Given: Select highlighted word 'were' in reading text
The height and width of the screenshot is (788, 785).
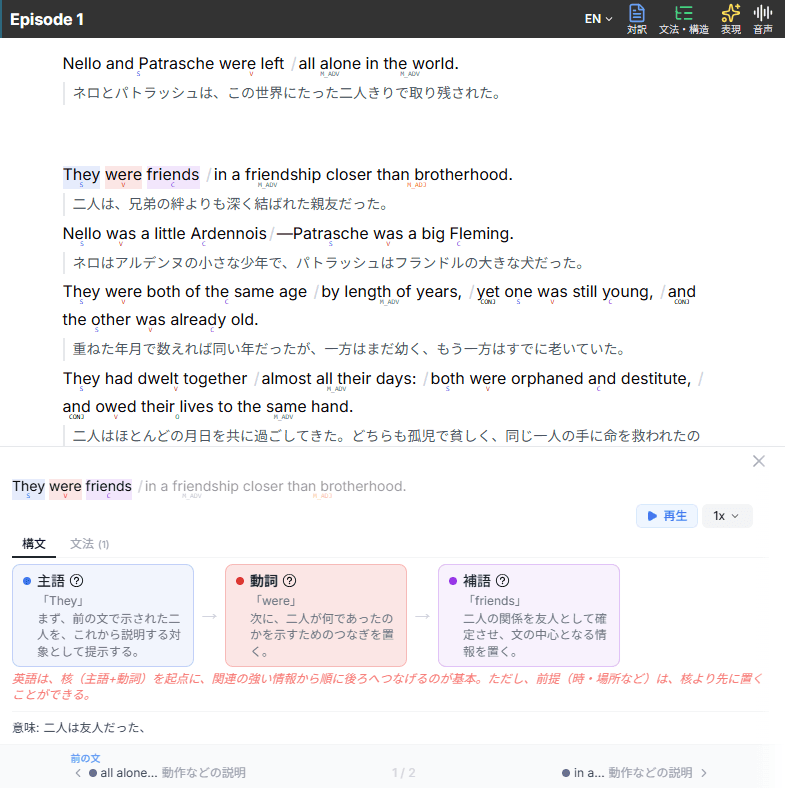Looking at the screenshot, I should pos(124,175).
